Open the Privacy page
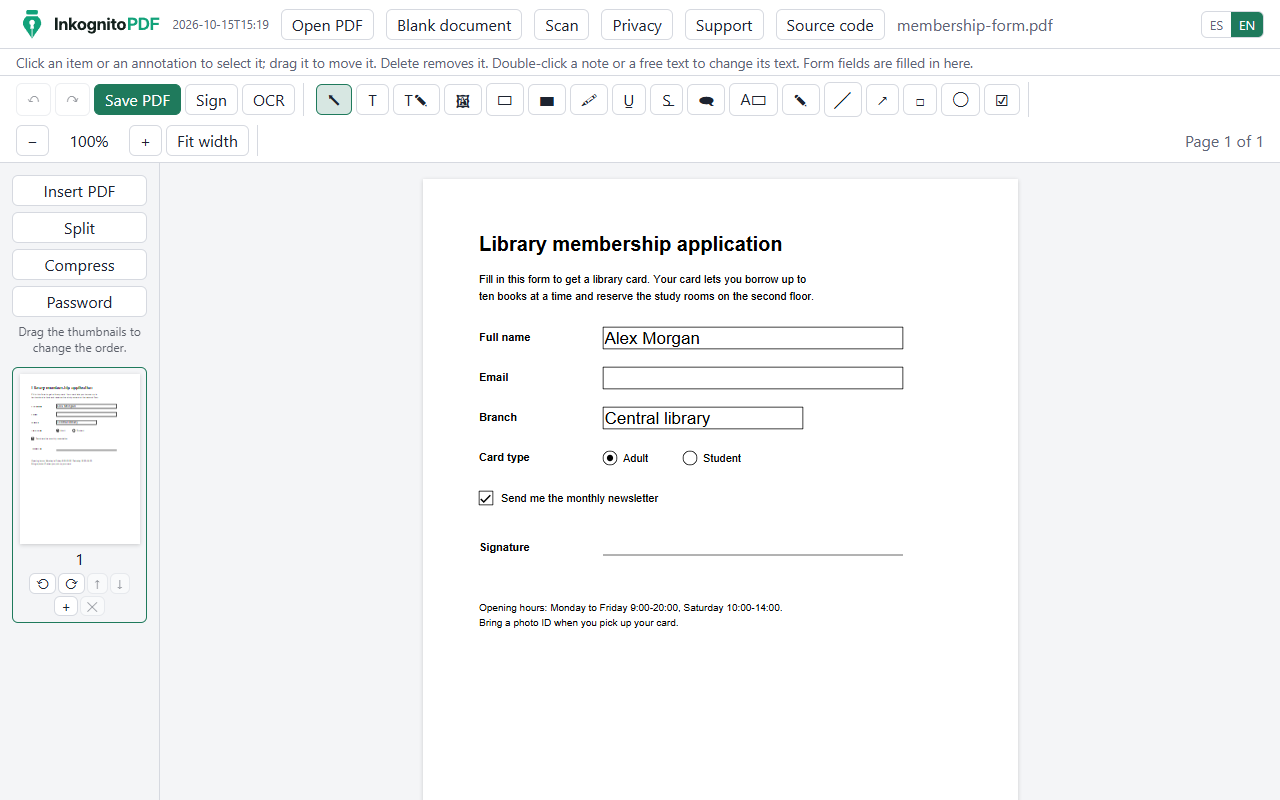The height and width of the screenshot is (800, 1280). pos(637,25)
